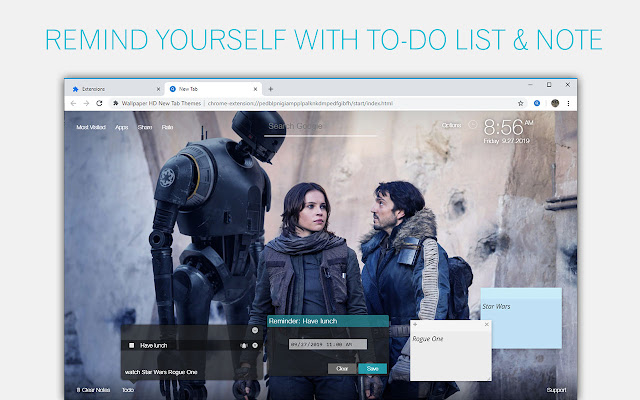Close the Rogue One sticky note
The image size is (640, 400).
(x=487, y=324)
